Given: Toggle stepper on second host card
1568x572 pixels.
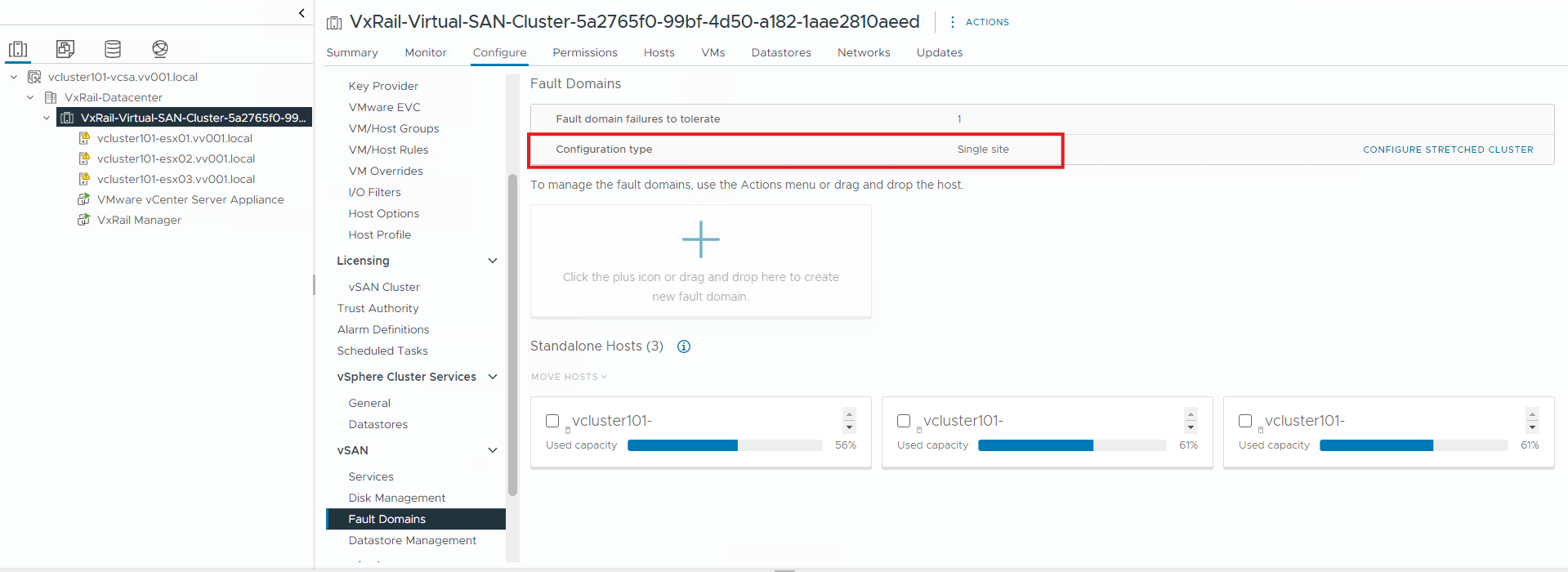Looking at the screenshot, I should point(1191,421).
